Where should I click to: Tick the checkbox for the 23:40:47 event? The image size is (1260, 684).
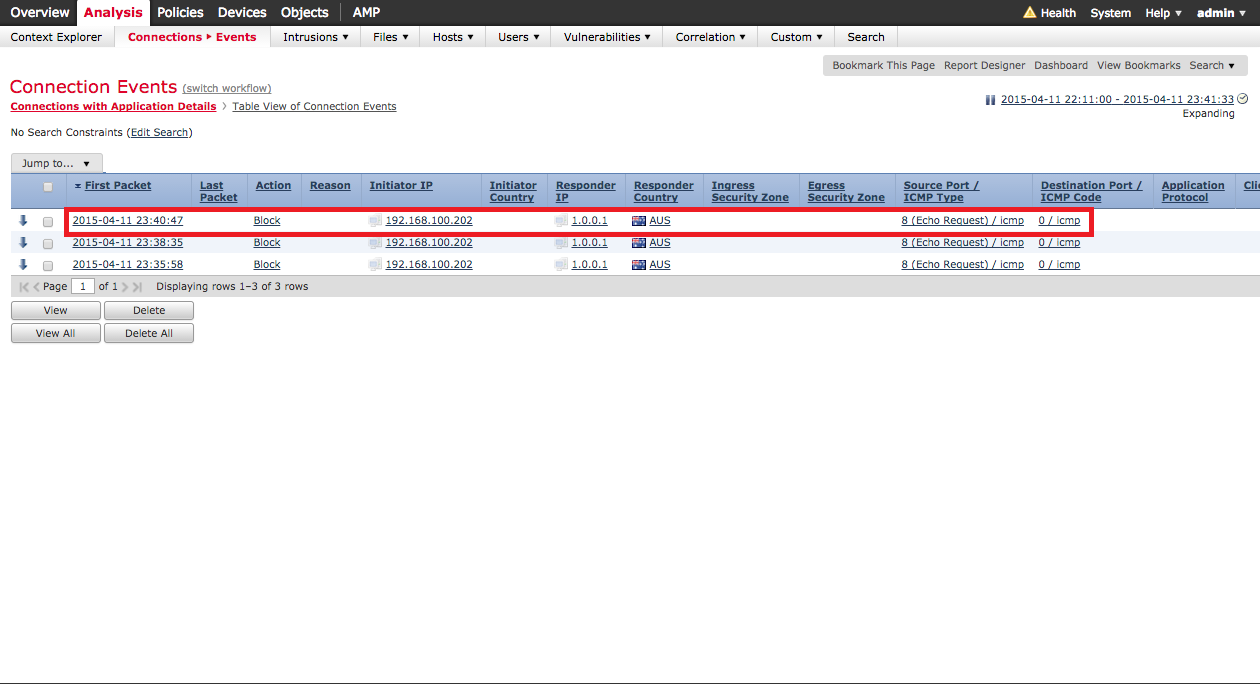pyautogui.click(x=48, y=222)
